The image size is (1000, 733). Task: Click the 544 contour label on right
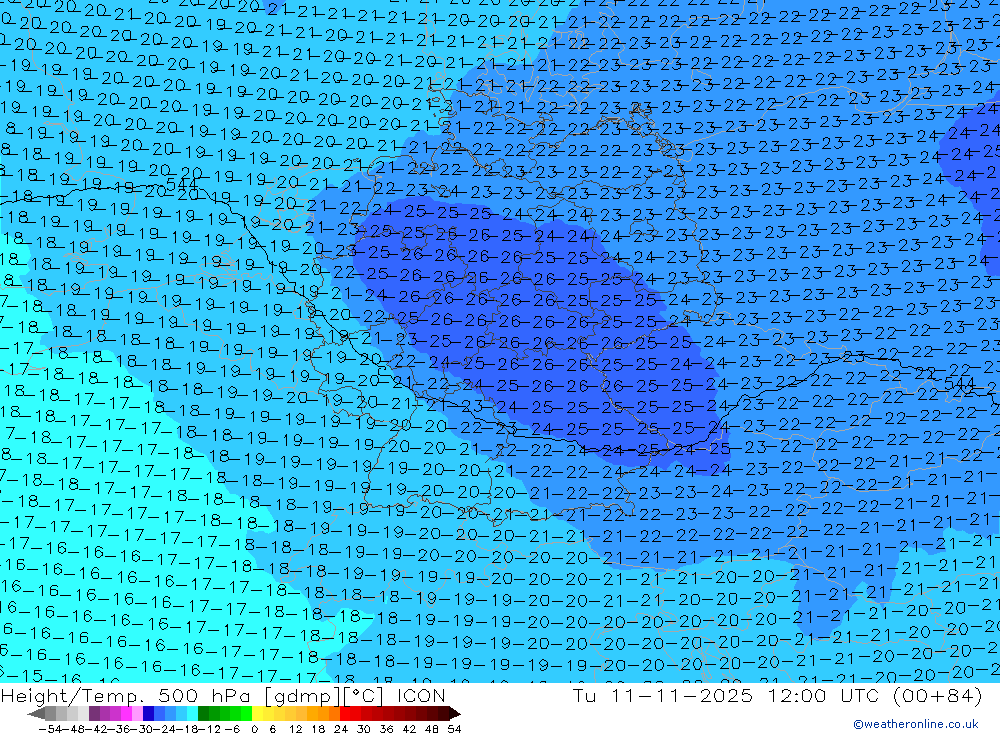[959, 383]
